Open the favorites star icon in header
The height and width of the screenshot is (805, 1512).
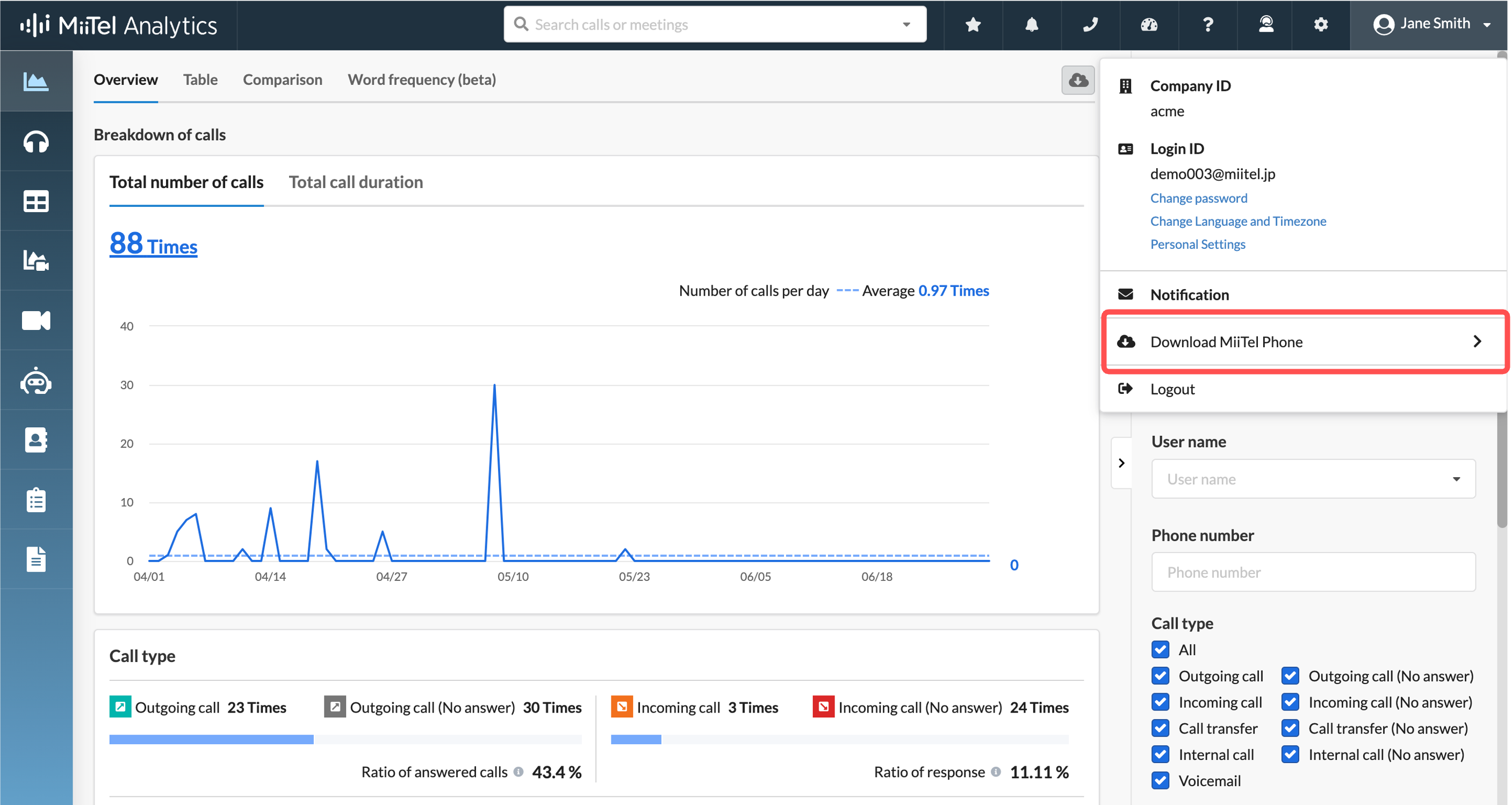973,25
